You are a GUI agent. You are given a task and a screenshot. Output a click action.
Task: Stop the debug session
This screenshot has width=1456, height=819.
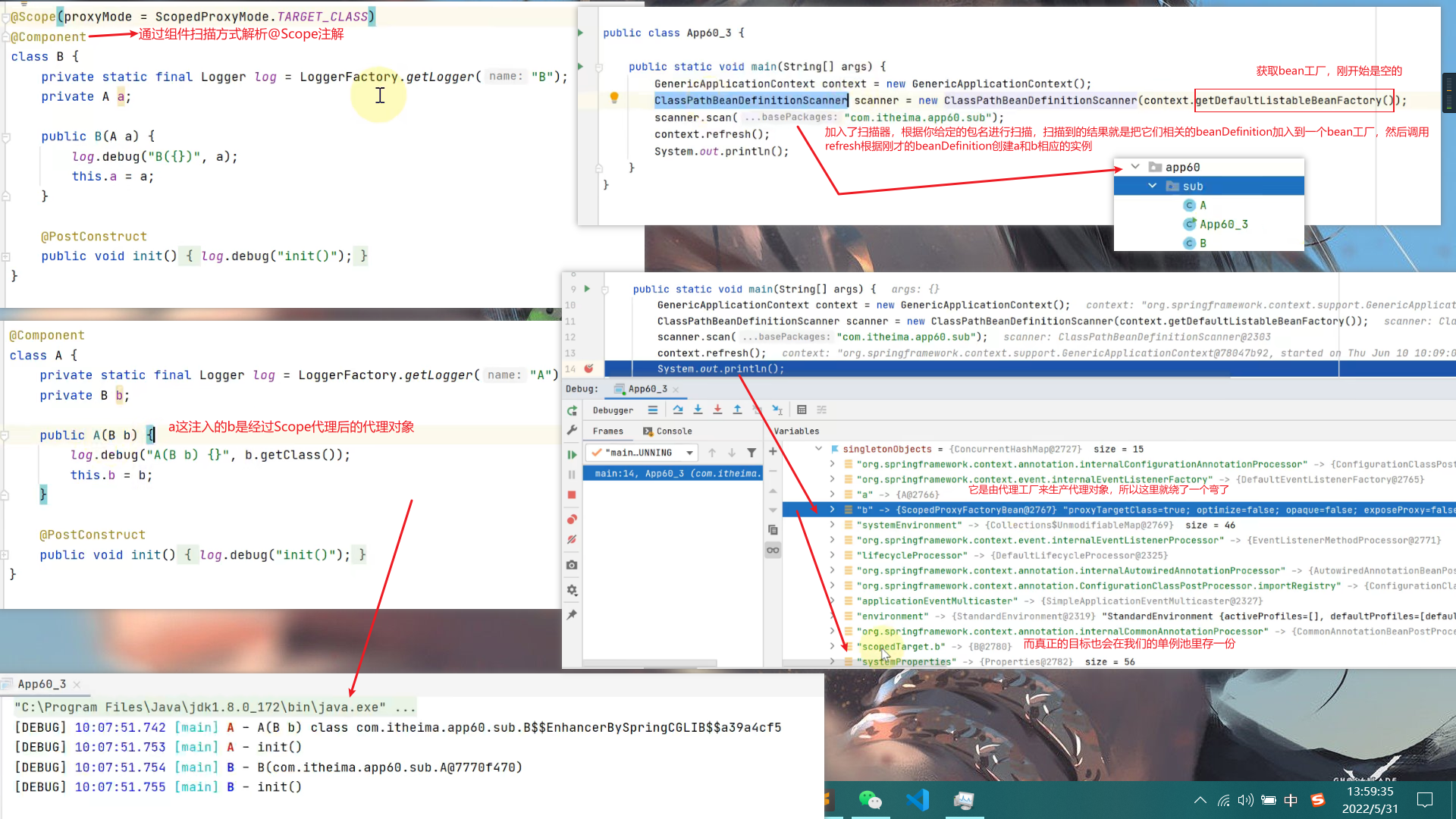pyautogui.click(x=572, y=494)
